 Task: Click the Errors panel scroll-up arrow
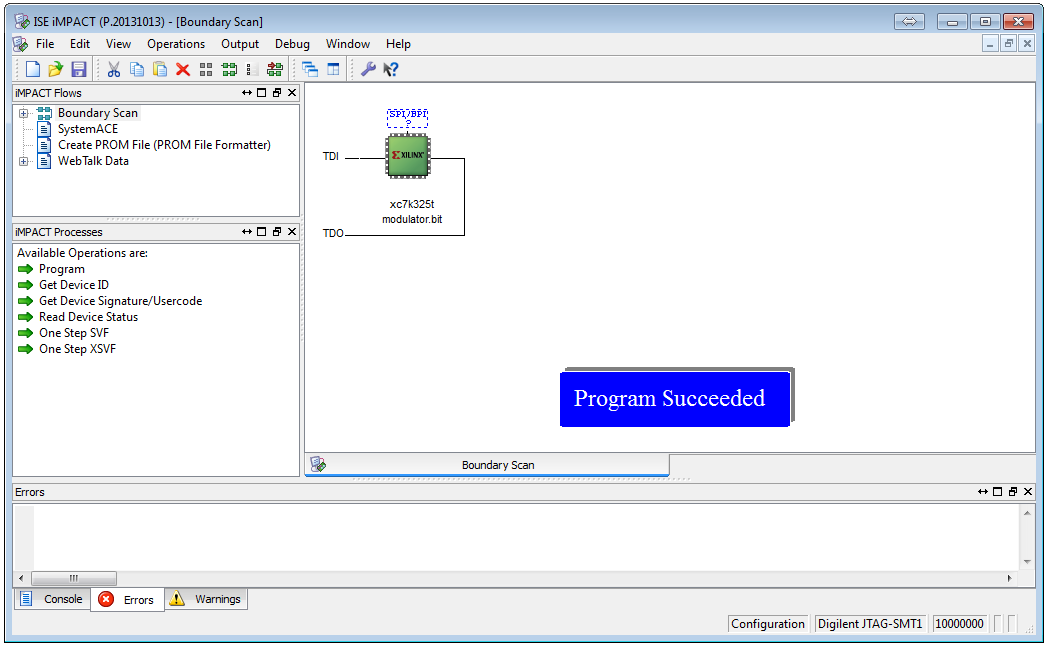click(x=1027, y=513)
